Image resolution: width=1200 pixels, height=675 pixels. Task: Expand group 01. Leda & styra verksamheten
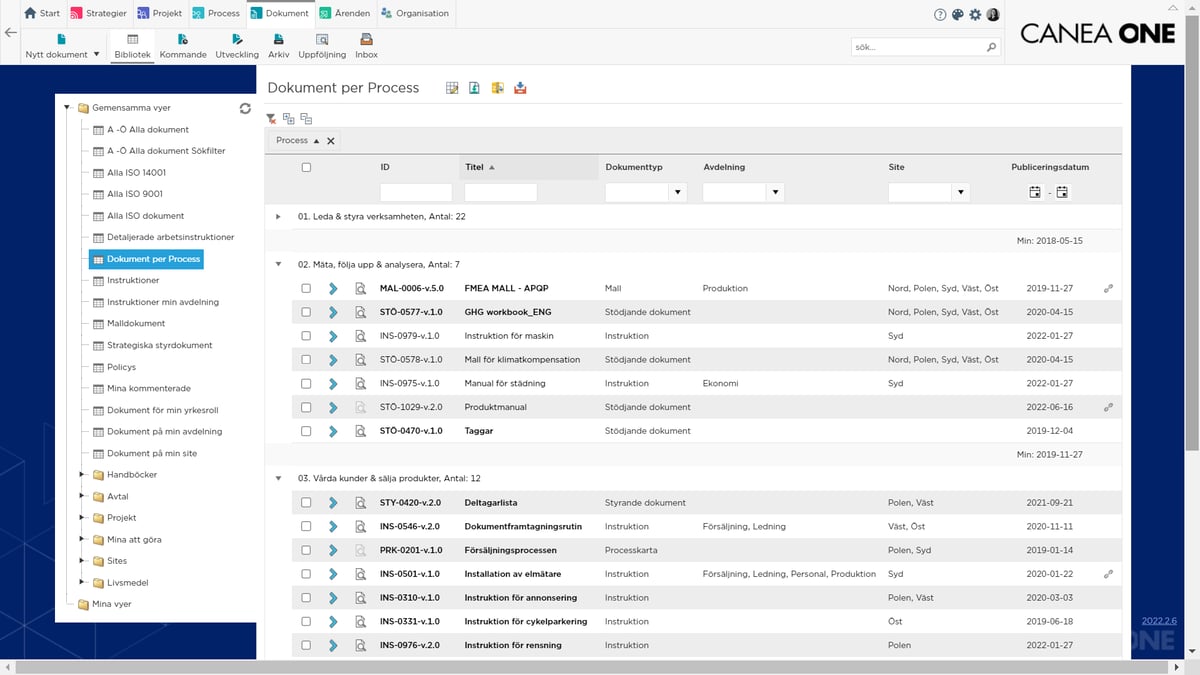[278, 216]
